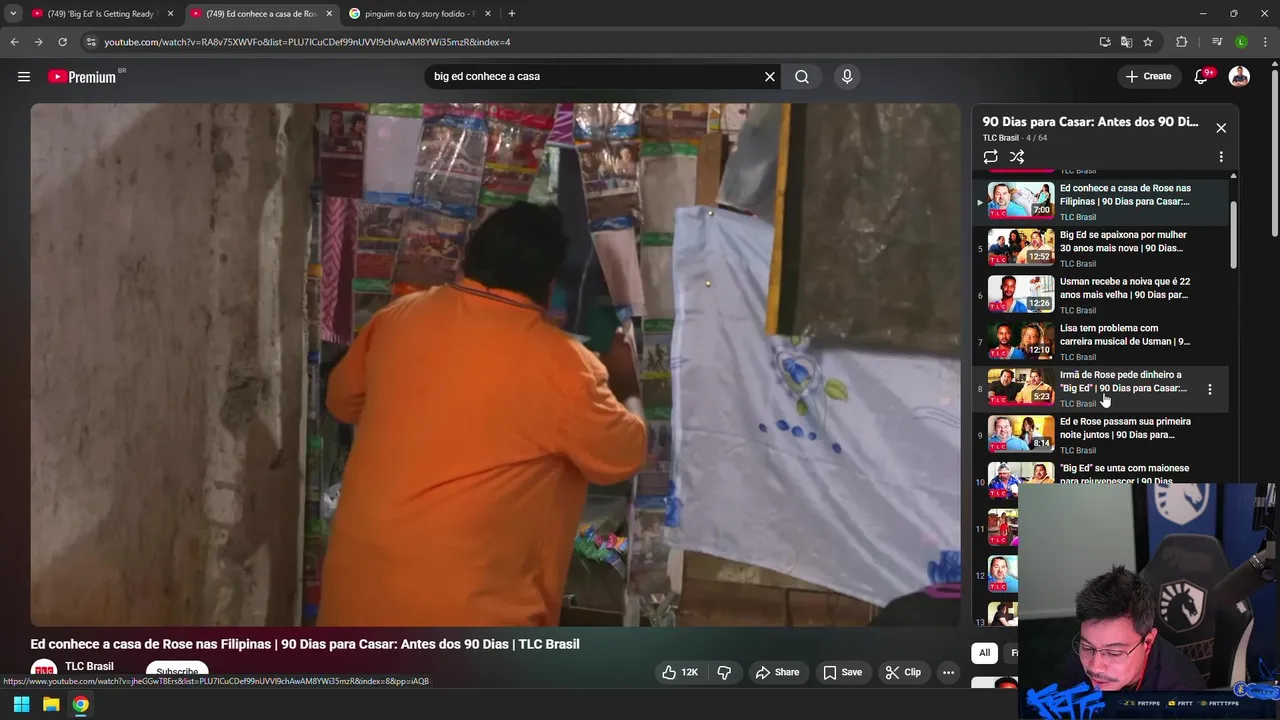Image resolution: width=1280 pixels, height=720 pixels.
Task: Go forward in browser history
Action: 38,42
